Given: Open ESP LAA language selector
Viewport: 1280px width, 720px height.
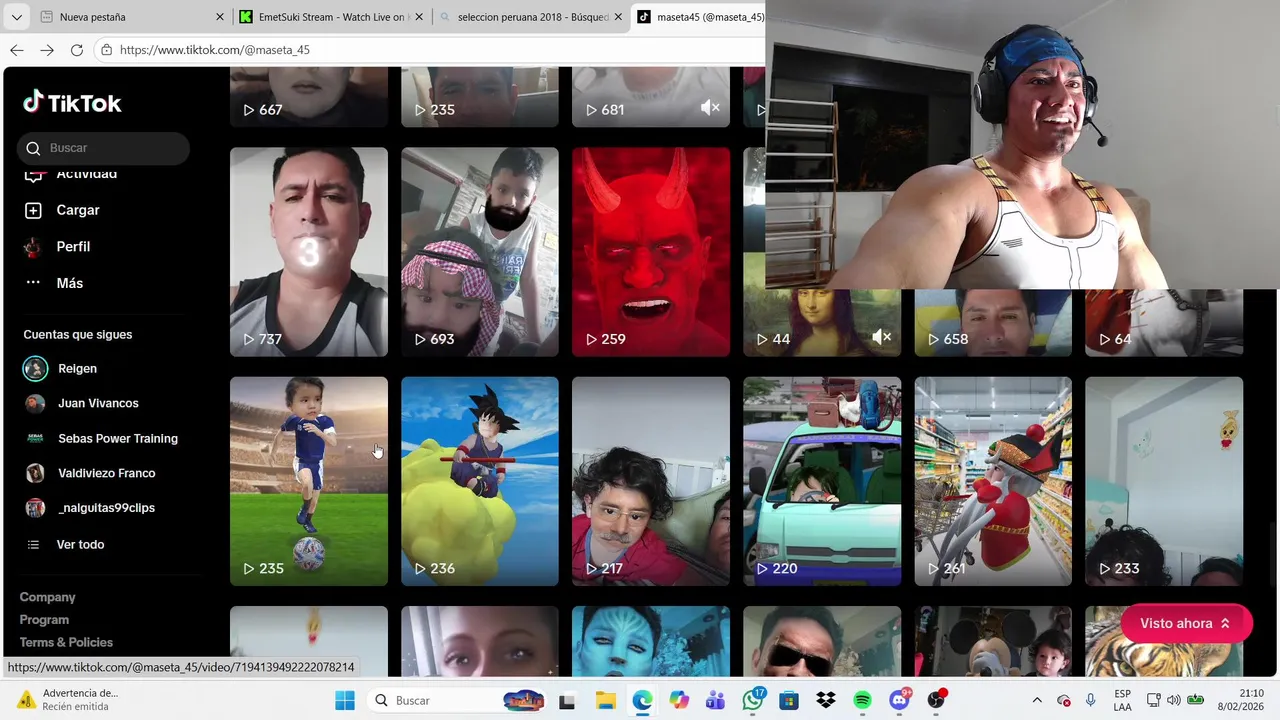Looking at the screenshot, I should pyautogui.click(x=1123, y=700).
